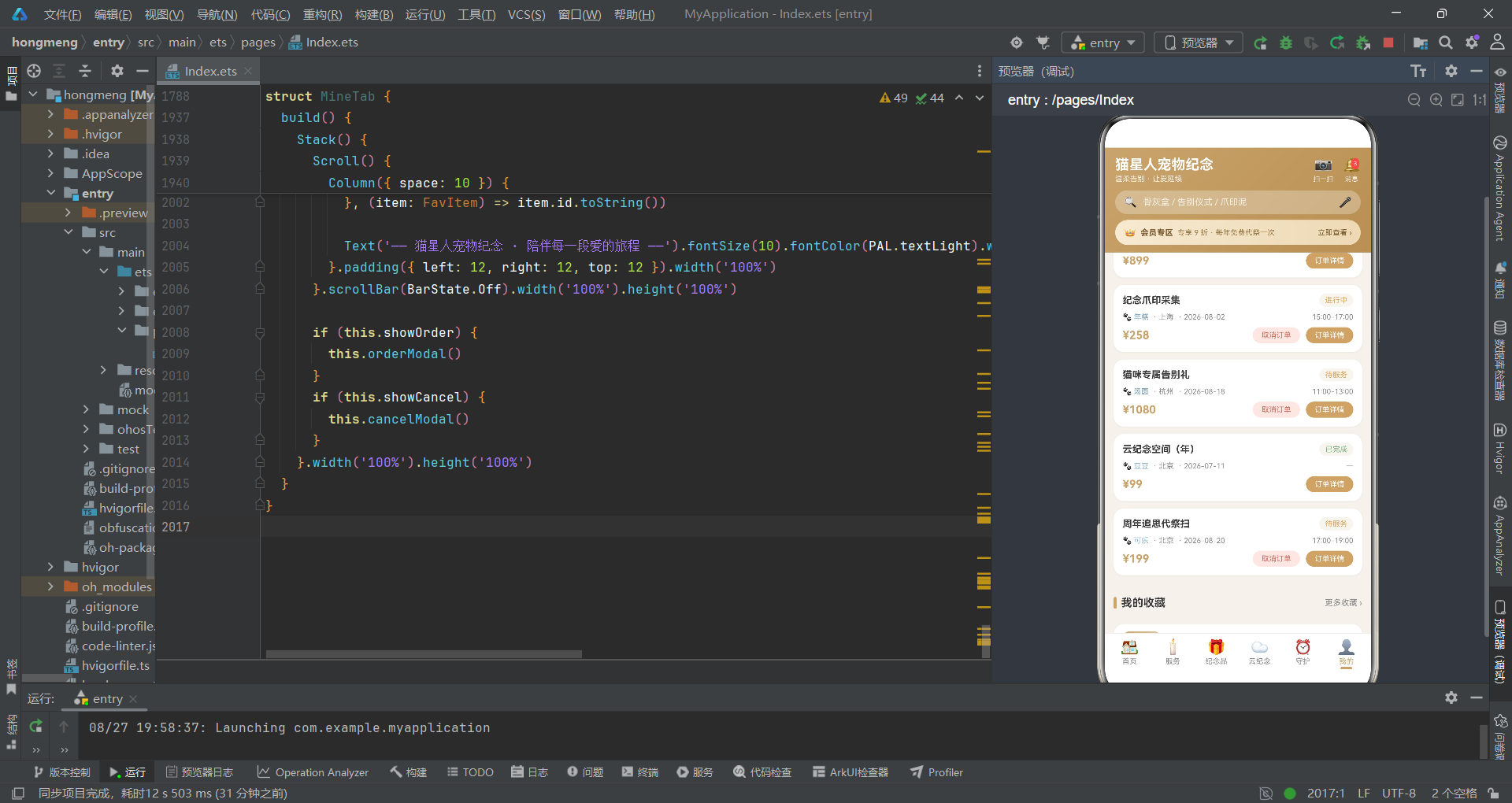Select opened file in the project tree
The width and height of the screenshot is (1512, 803).
click(x=34, y=71)
